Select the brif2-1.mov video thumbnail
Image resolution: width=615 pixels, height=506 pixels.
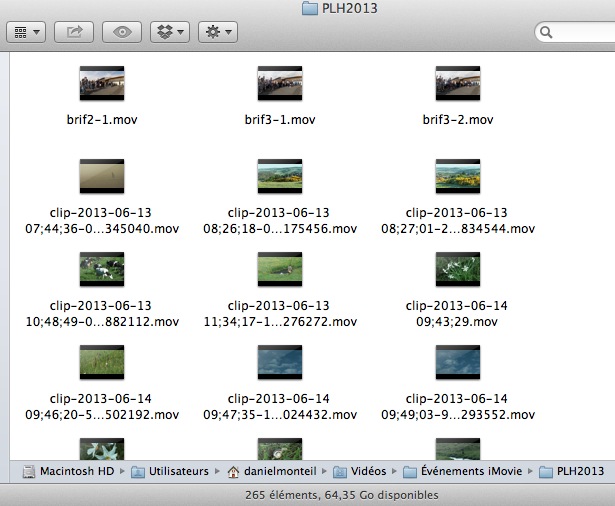tap(101, 83)
